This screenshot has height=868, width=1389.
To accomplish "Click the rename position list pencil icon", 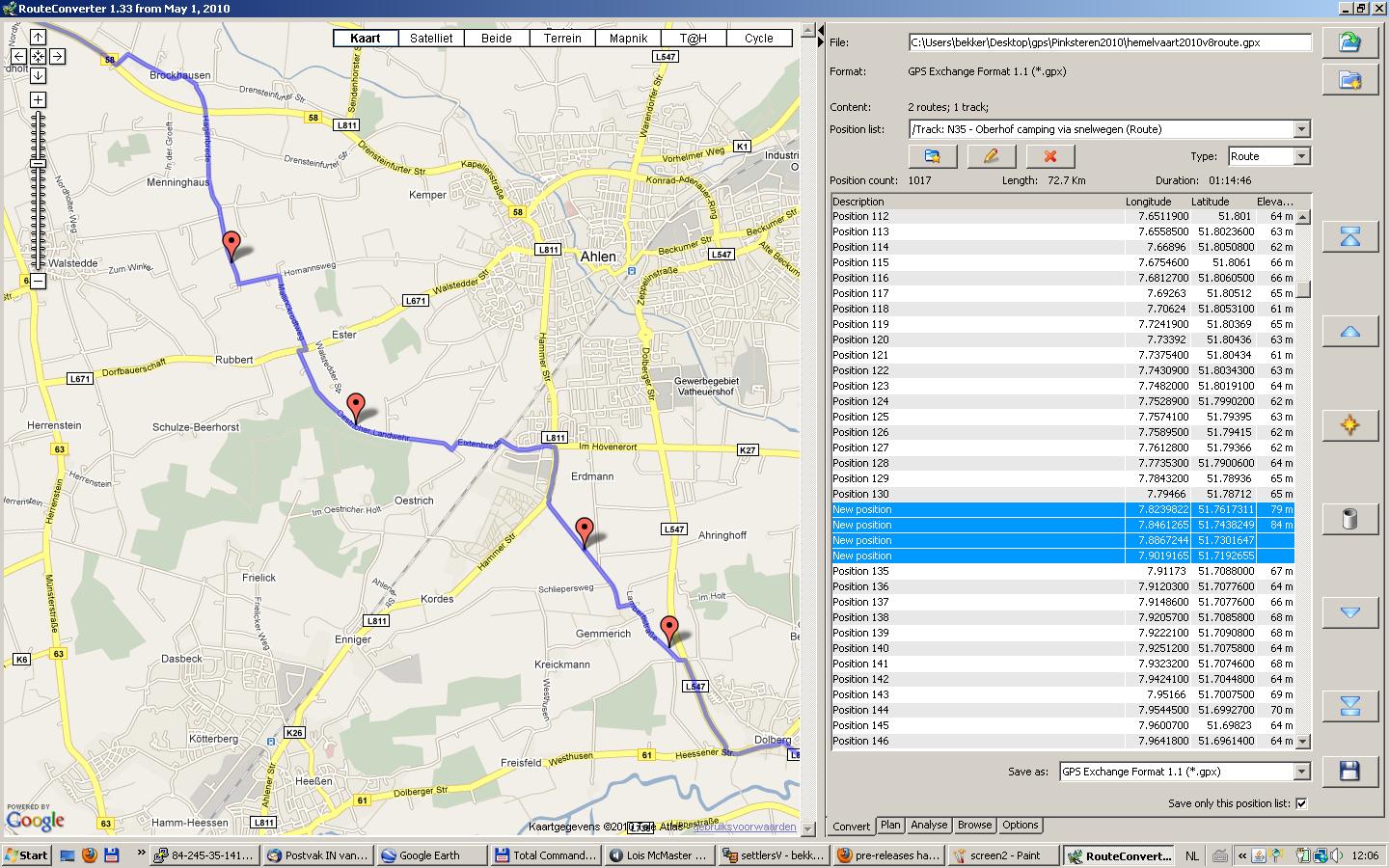I will [x=991, y=156].
